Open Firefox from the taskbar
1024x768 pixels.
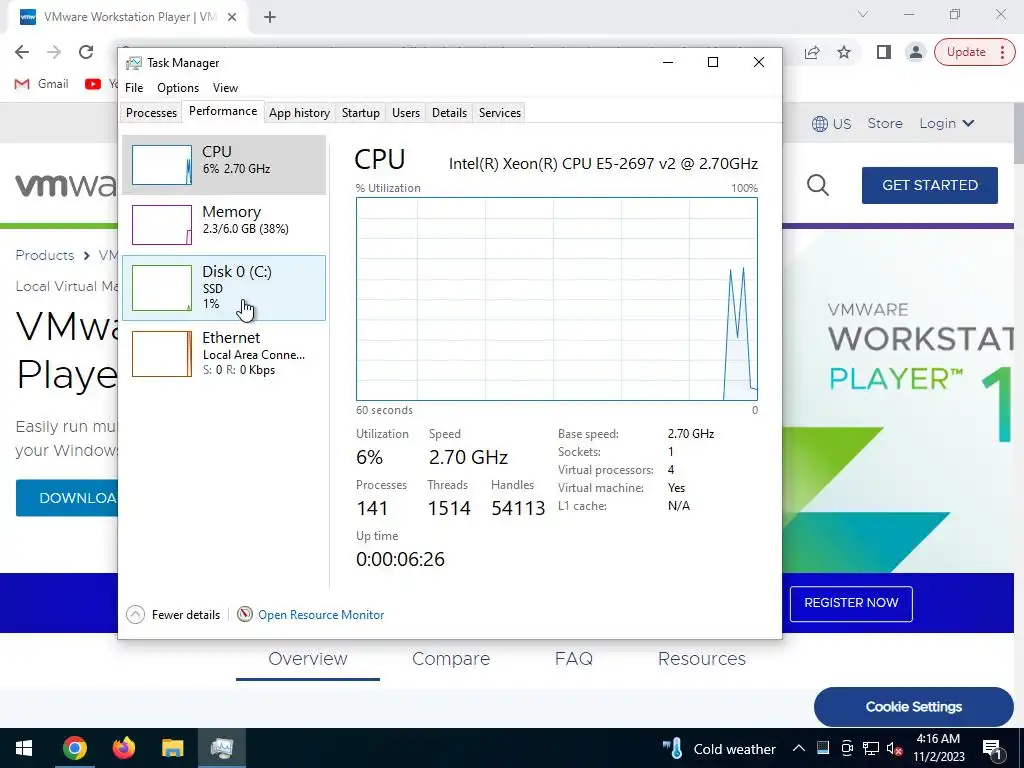[x=123, y=748]
